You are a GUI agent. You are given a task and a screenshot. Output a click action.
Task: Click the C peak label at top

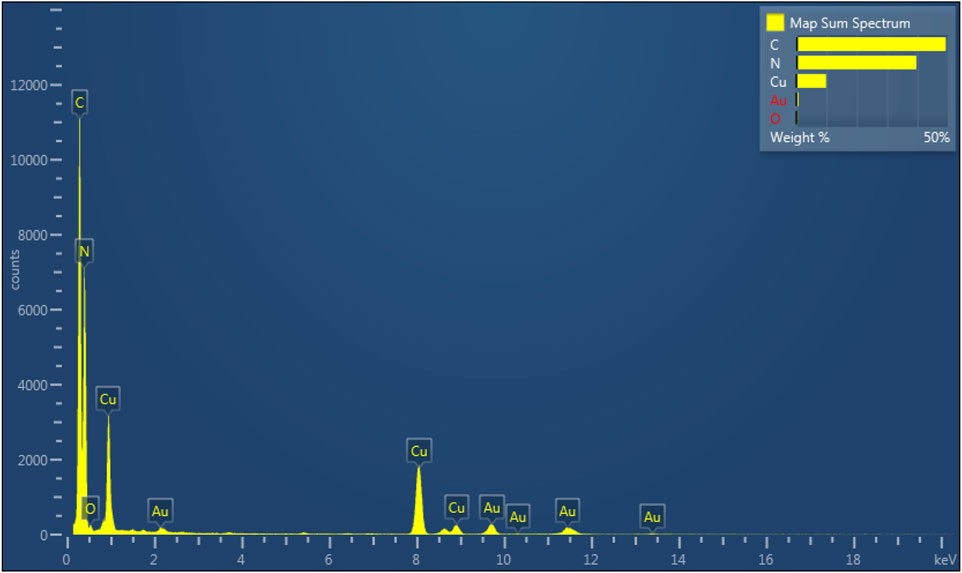[79, 103]
